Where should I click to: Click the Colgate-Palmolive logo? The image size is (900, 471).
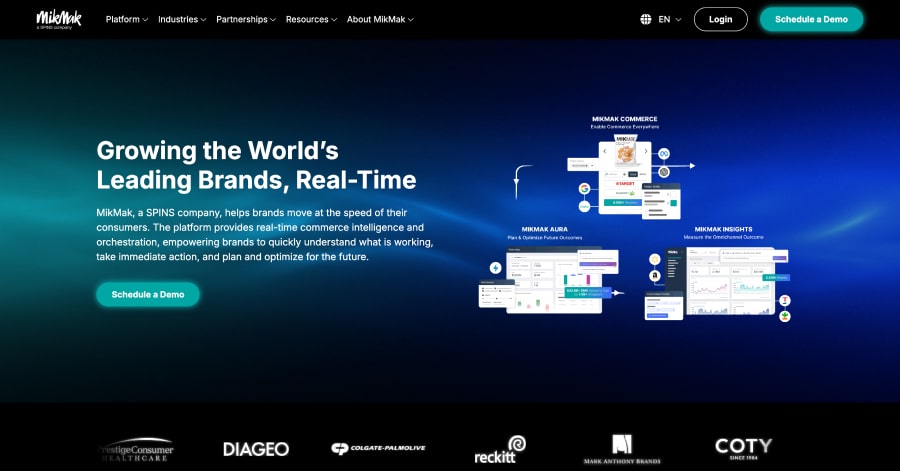tap(378, 448)
